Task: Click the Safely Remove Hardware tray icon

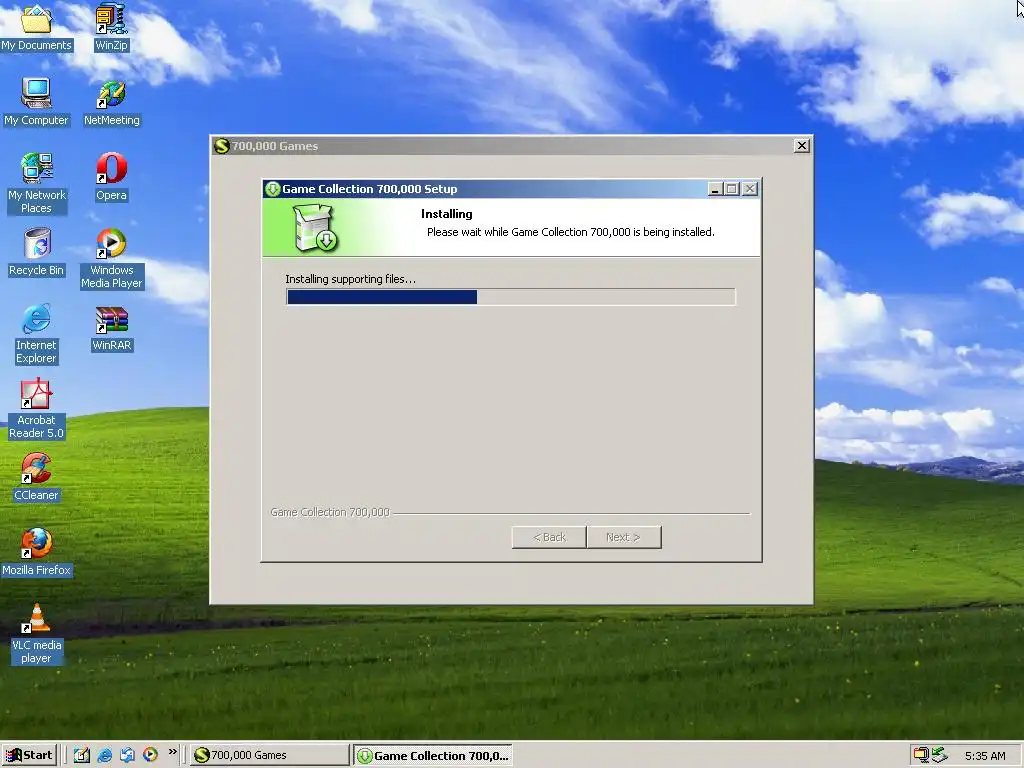Action: pos(939,755)
